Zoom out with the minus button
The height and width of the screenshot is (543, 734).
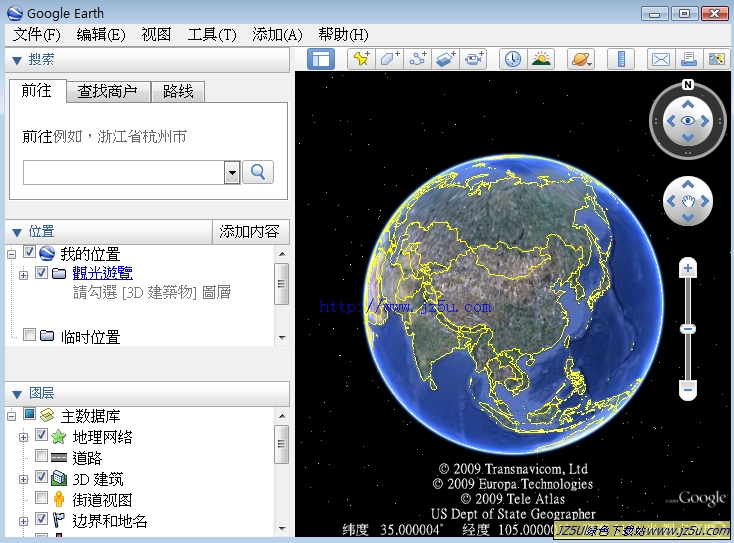688,389
